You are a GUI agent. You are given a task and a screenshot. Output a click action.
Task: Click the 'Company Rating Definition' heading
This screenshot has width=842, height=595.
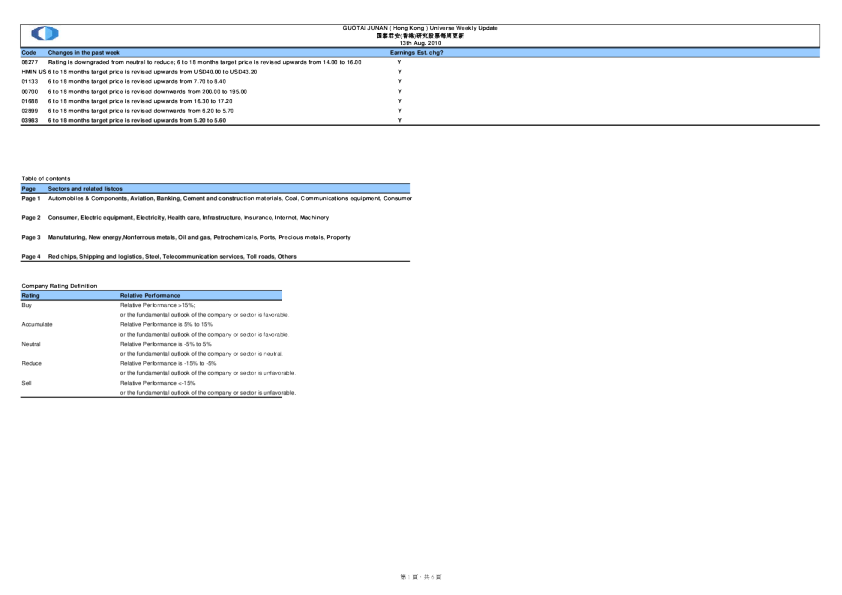[x=59, y=286]
